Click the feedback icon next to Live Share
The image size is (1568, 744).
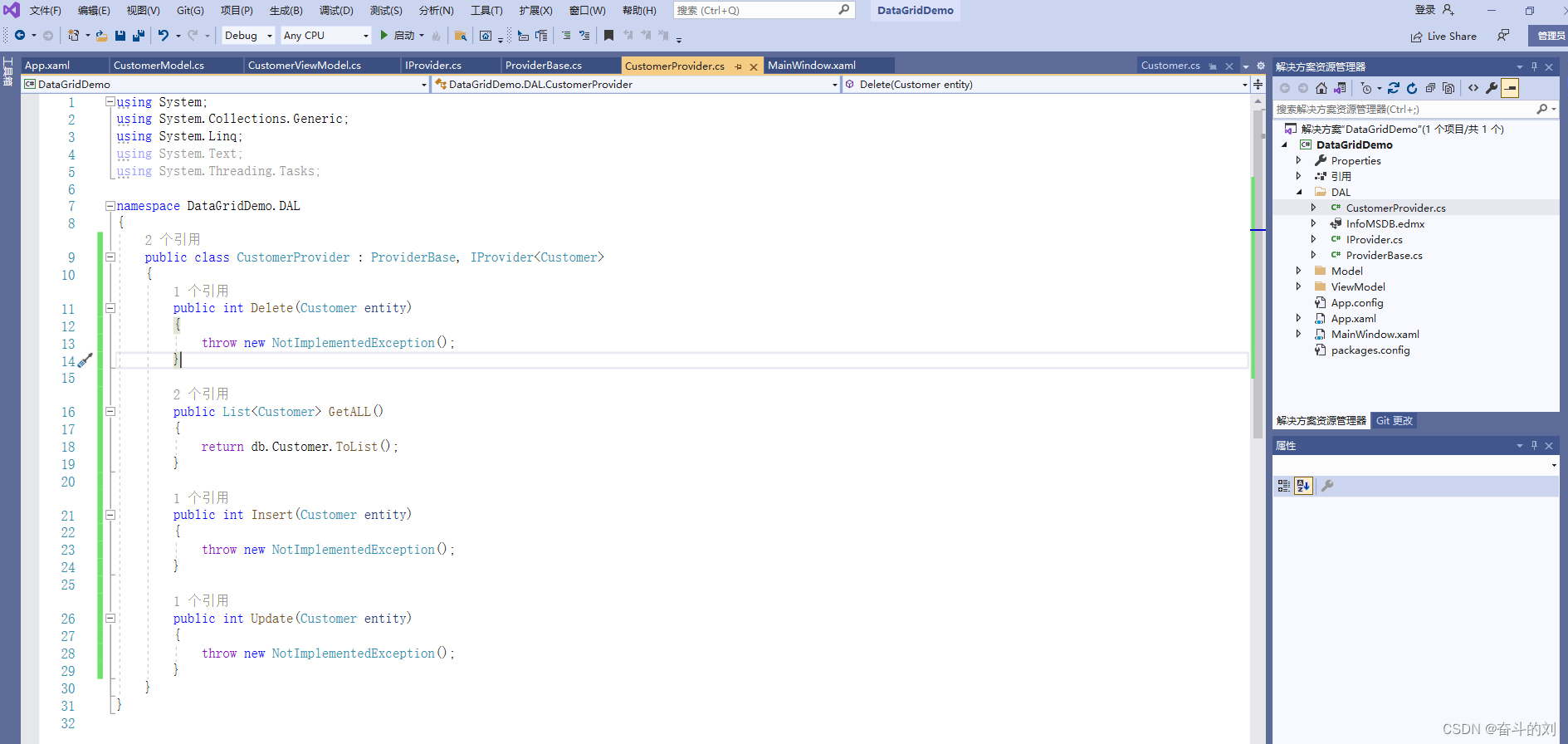coord(1503,36)
